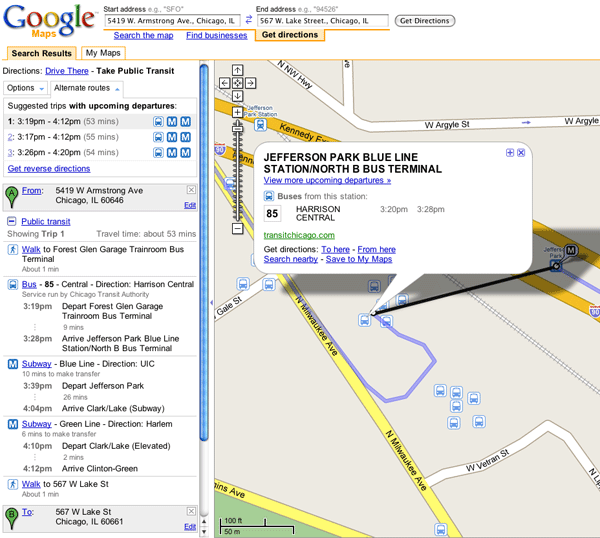Select suggested trip 3 at 3:26pm
Screen dimensions: 600x538
[99, 153]
